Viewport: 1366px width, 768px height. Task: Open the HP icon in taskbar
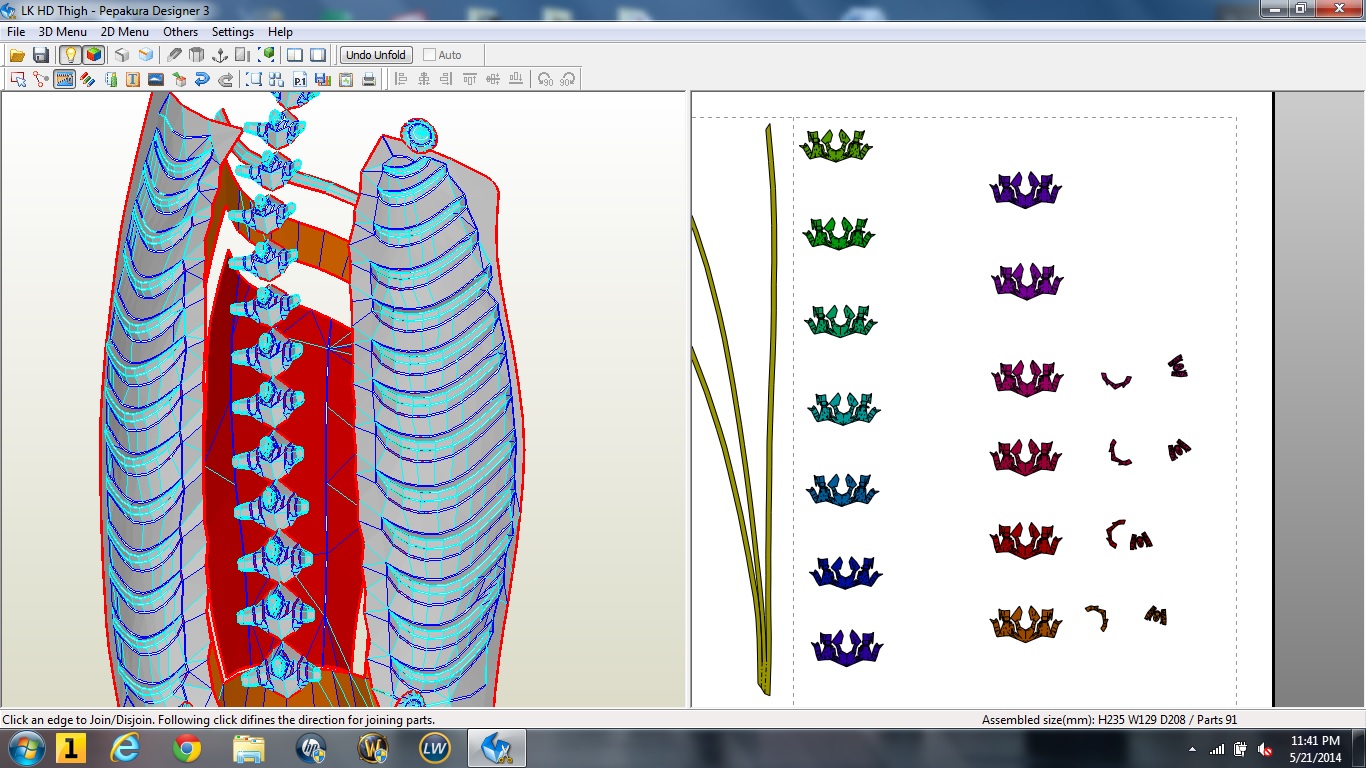coord(311,748)
